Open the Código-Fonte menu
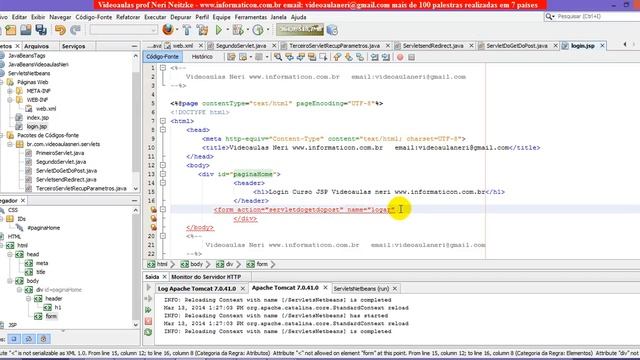This screenshot has width=640, height=360. (x=93, y=17)
